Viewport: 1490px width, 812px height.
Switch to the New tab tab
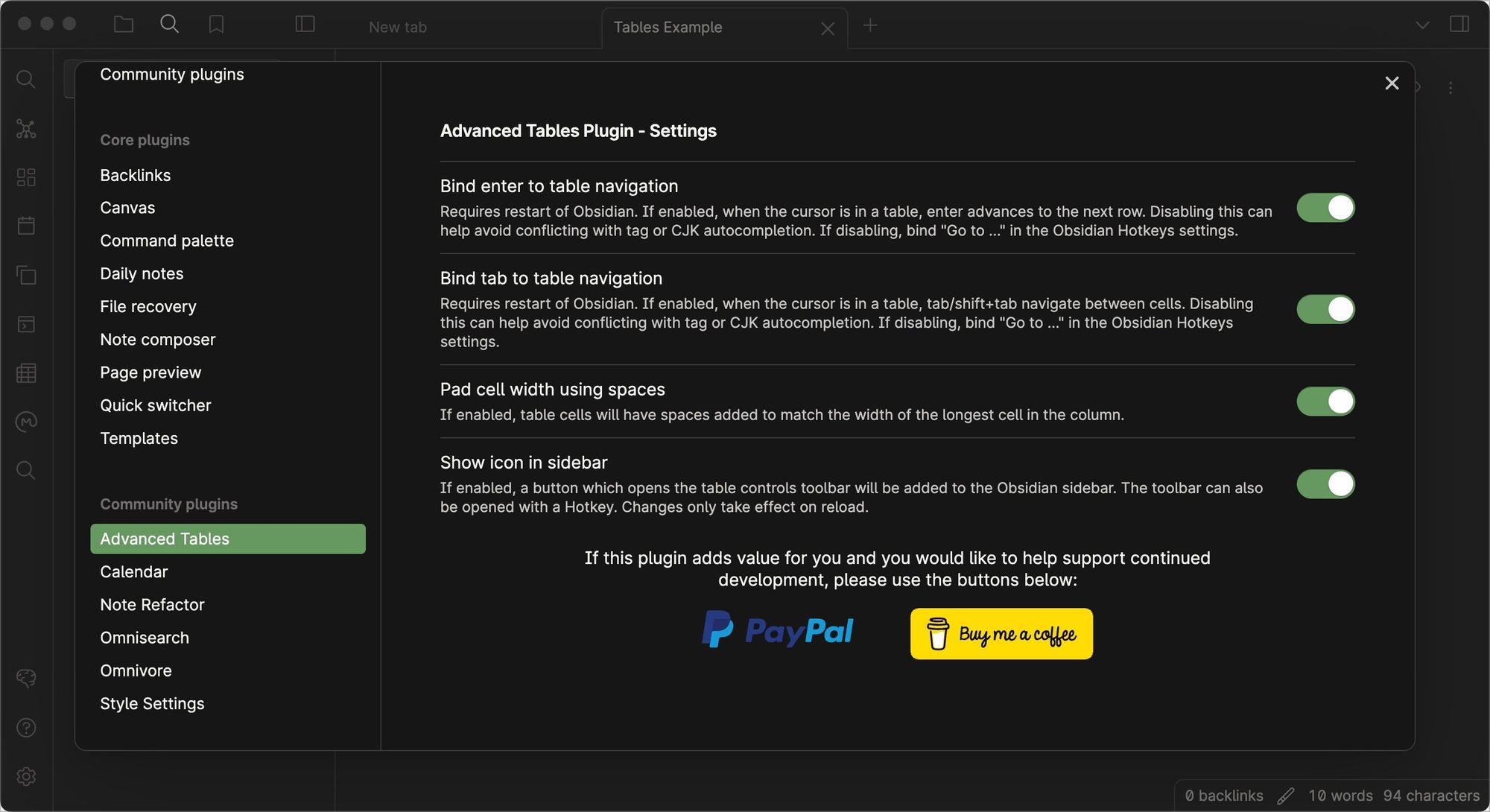pyautogui.click(x=398, y=28)
